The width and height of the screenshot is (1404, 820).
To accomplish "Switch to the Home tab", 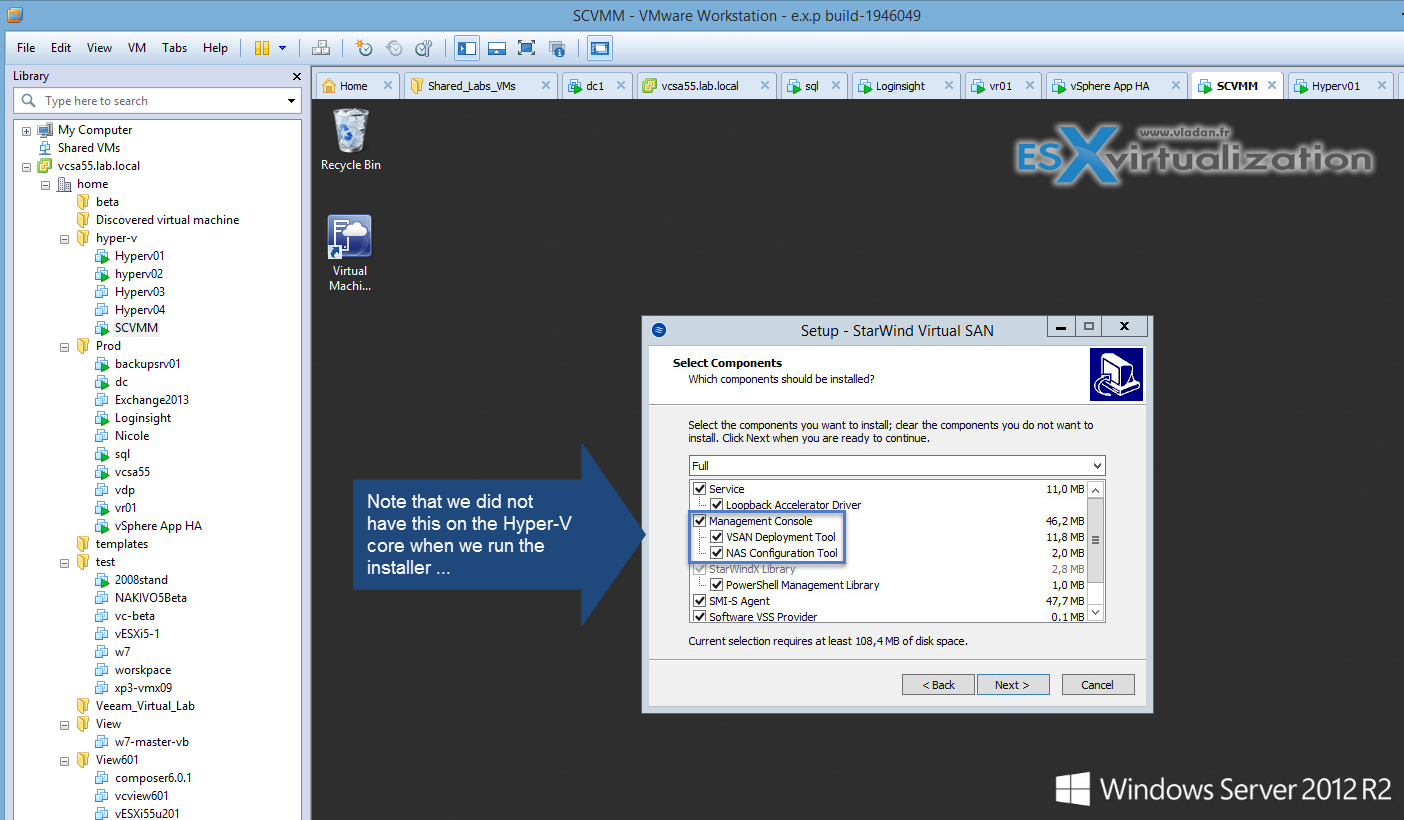I will pyautogui.click(x=356, y=86).
